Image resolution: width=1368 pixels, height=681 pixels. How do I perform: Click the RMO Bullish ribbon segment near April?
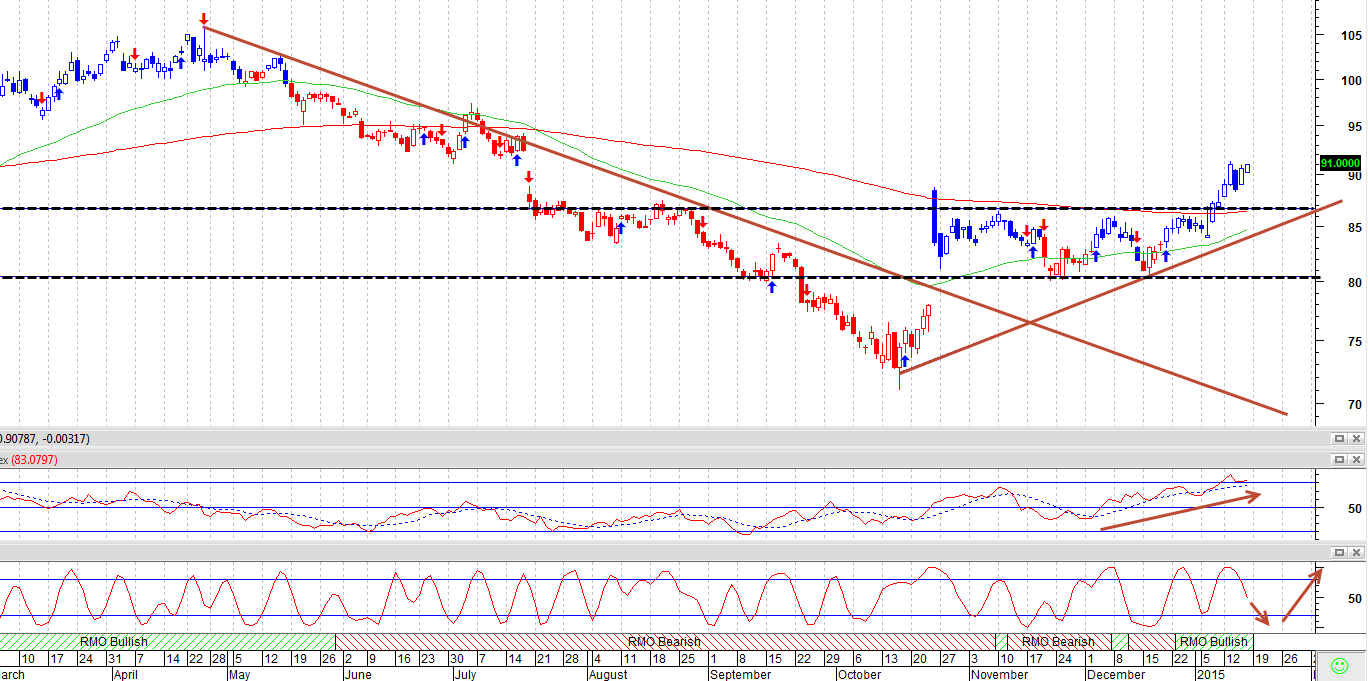tap(114, 641)
